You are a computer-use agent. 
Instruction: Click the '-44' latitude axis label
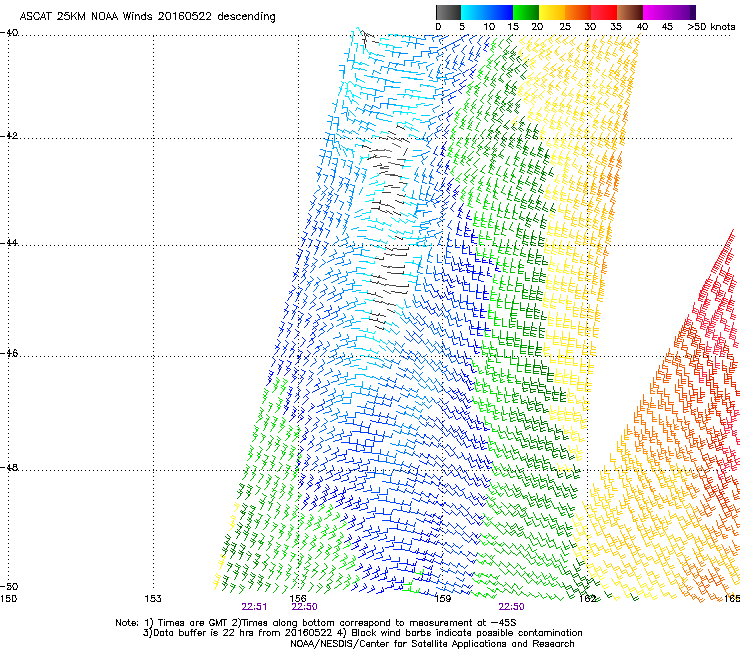click(x=9, y=243)
